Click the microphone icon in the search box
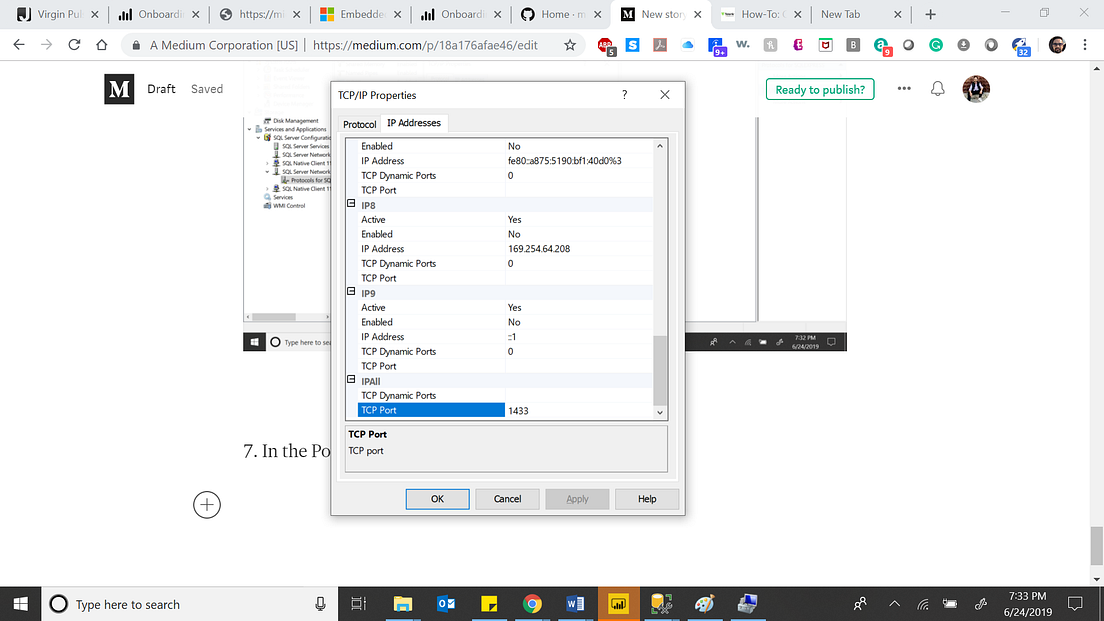The height and width of the screenshot is (621, 1104). 319,603
